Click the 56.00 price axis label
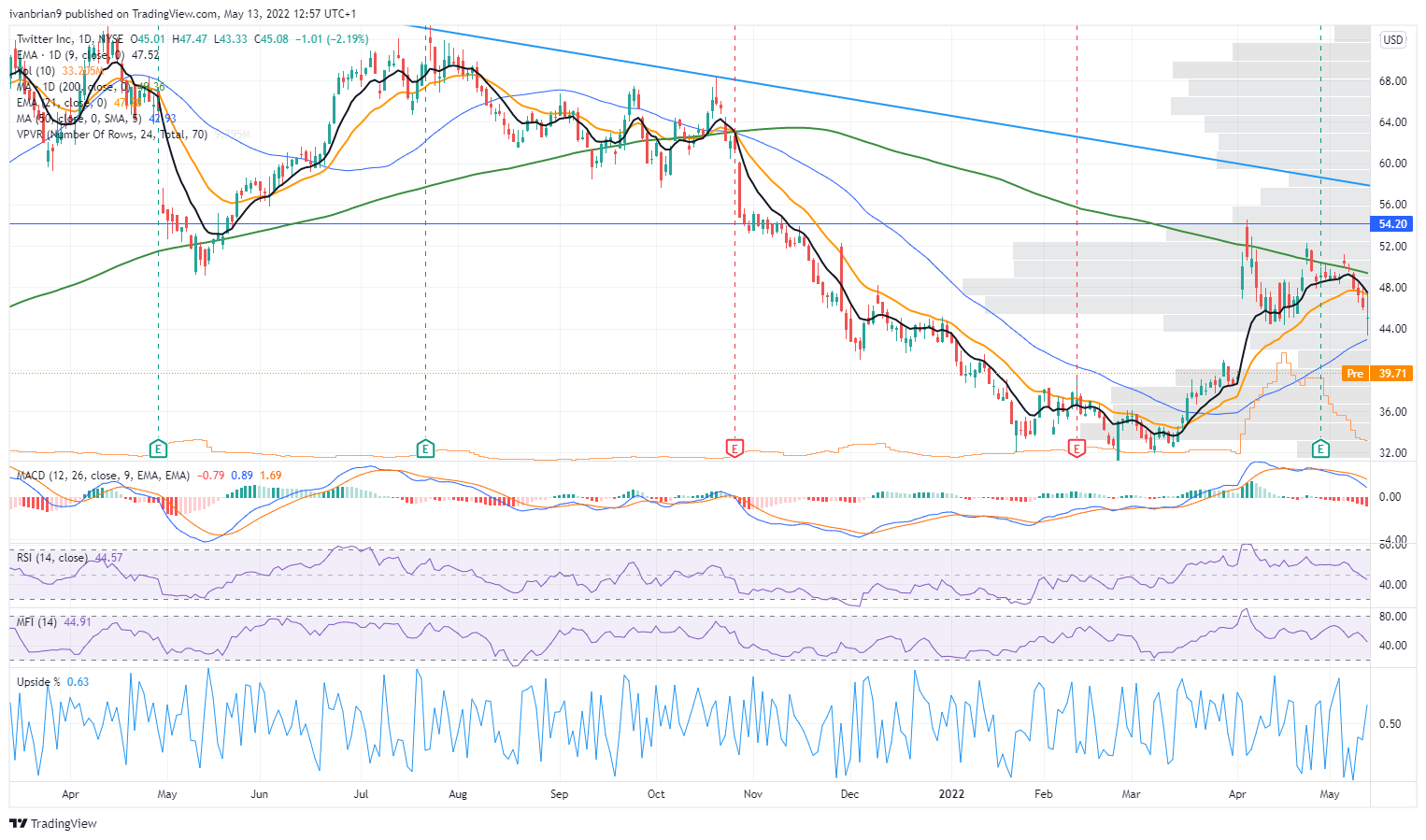1426x840 pixels. [1392, 205]
